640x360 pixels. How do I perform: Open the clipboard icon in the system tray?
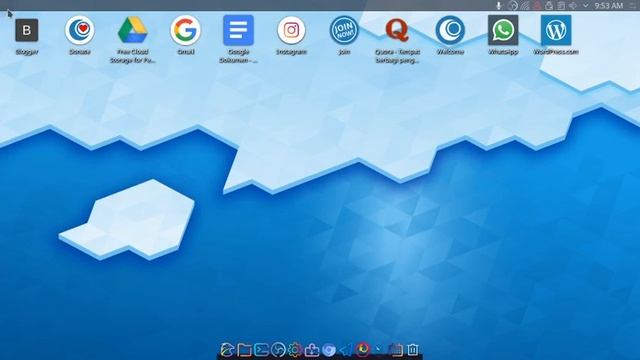coord(562,5)
